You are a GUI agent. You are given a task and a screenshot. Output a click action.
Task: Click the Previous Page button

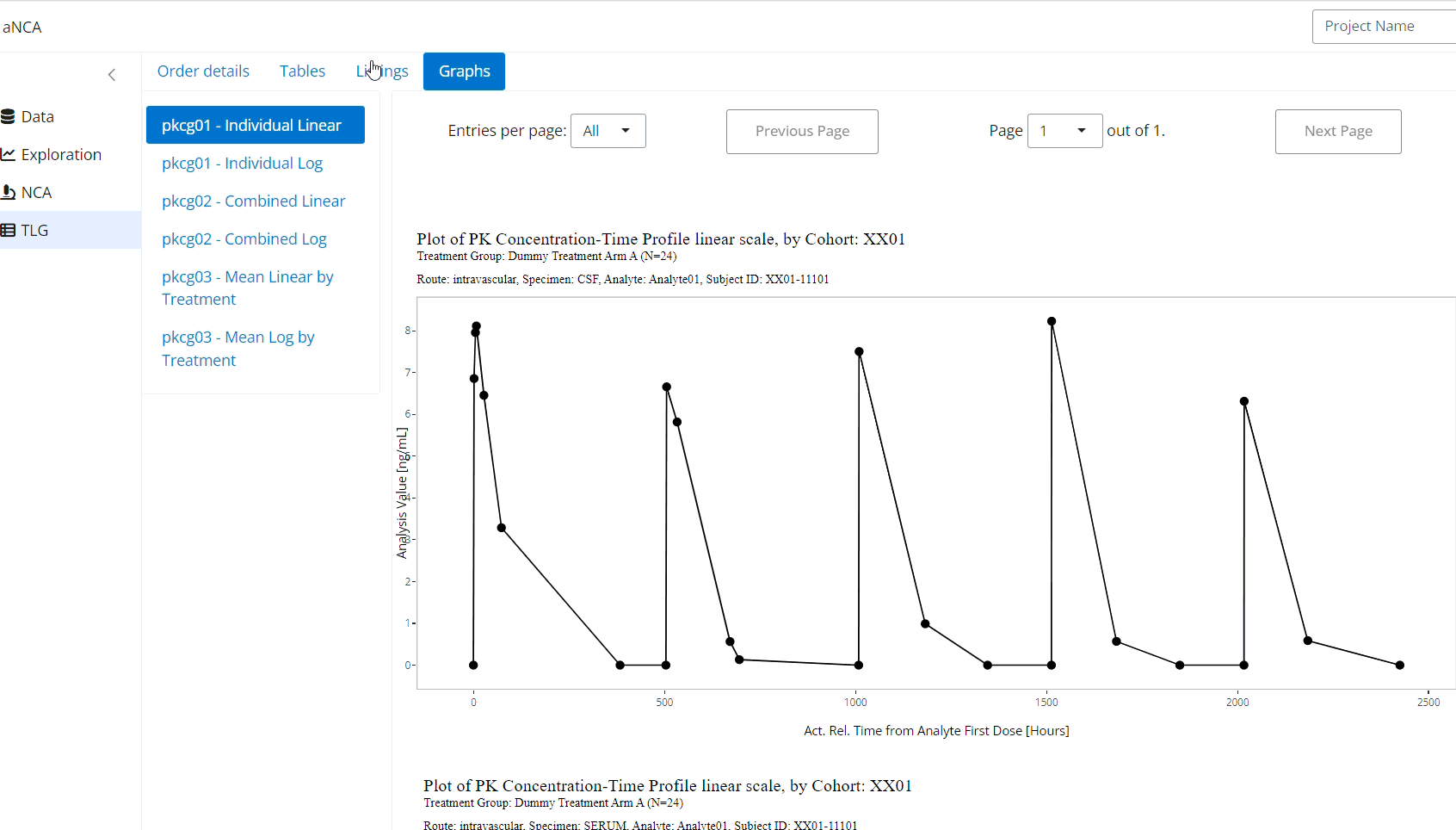(x=801, y=132)
